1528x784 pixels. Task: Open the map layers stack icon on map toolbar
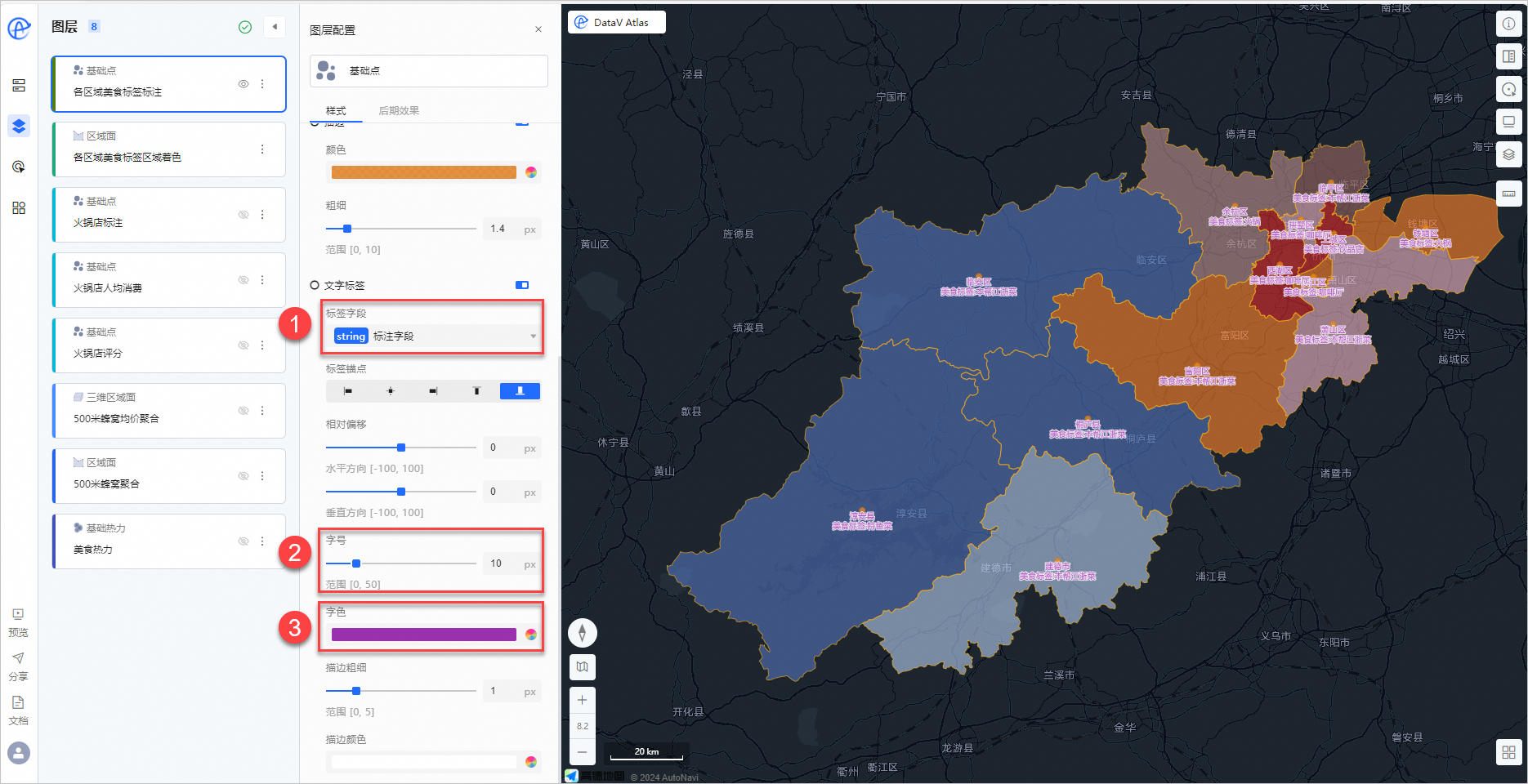(x=1508, y=154)
